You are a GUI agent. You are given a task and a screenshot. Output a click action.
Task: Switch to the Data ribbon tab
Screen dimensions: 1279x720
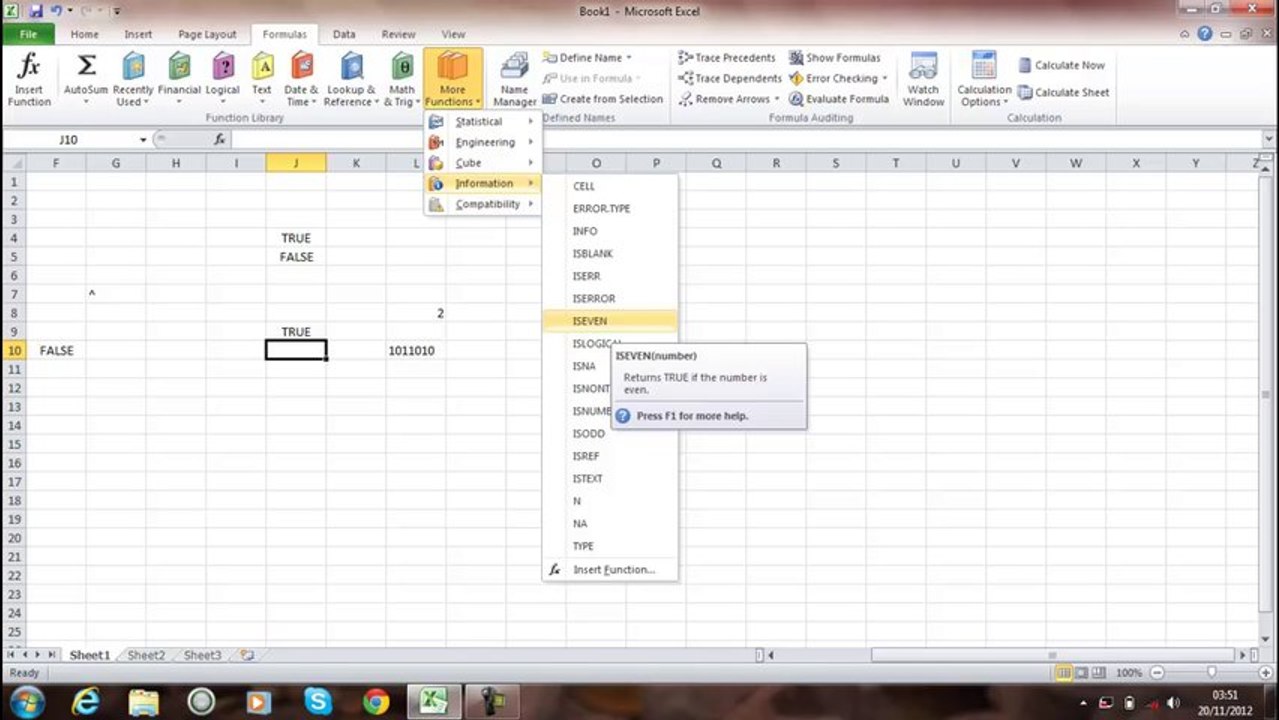click(344, 34)
